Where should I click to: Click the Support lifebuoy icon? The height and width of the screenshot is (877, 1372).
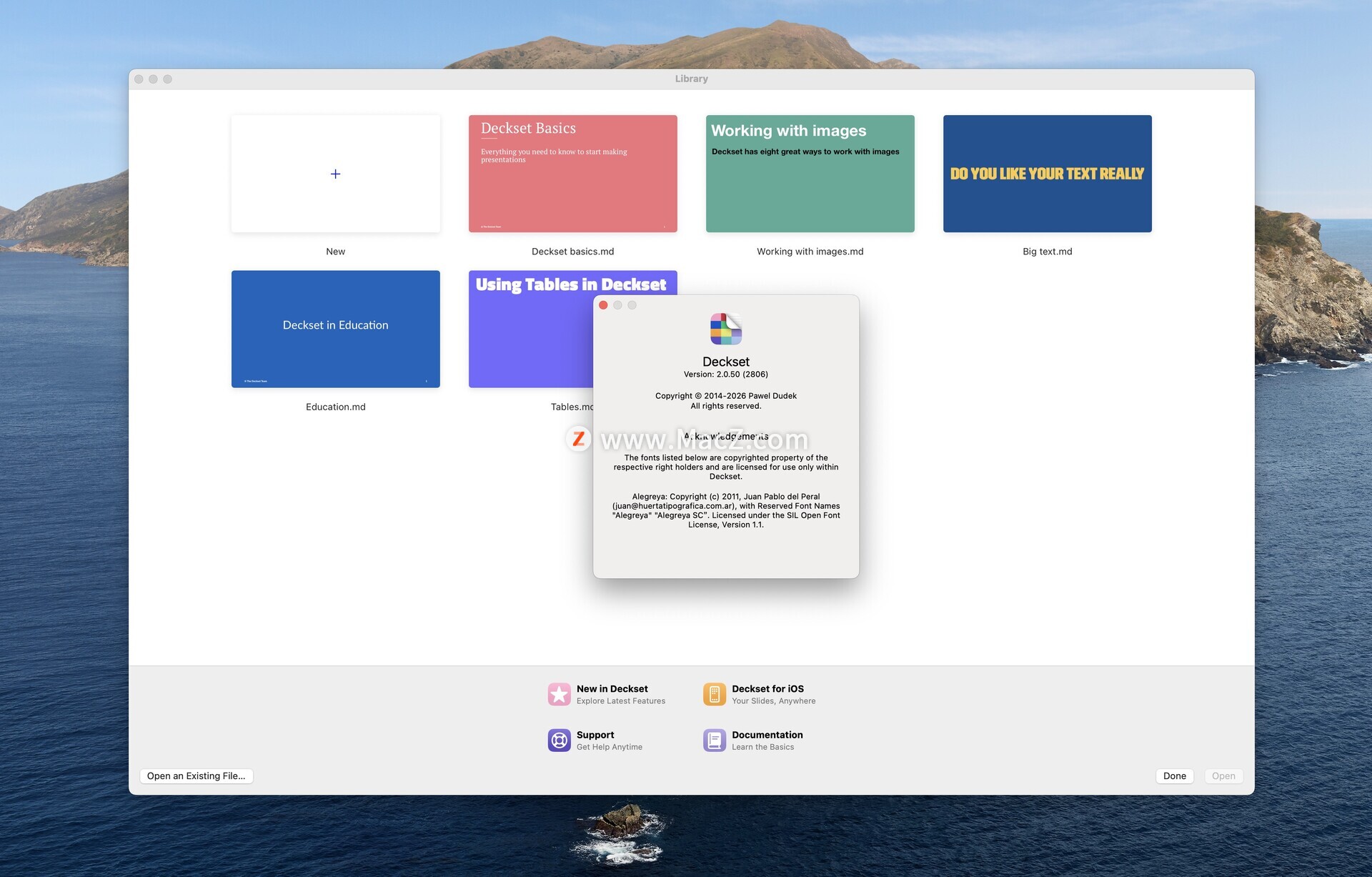pyautogui.click(x=559, y=740)
